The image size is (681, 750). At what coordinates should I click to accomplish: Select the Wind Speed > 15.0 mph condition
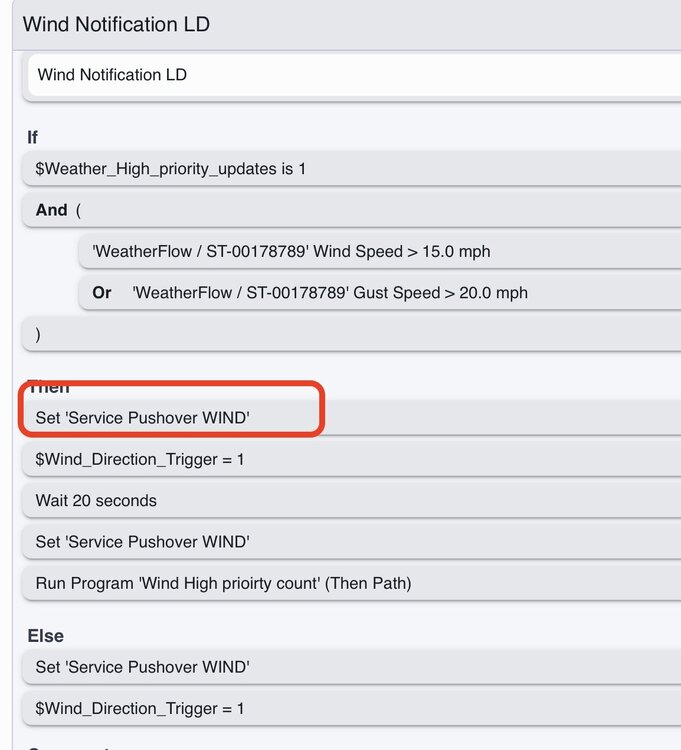(380, 251)
